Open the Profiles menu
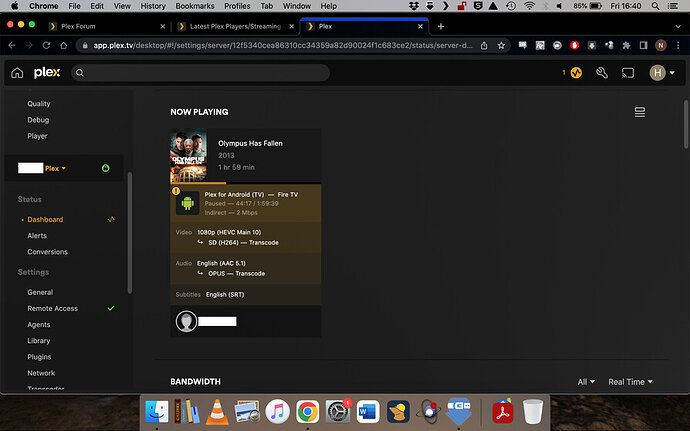 (237, 6)
